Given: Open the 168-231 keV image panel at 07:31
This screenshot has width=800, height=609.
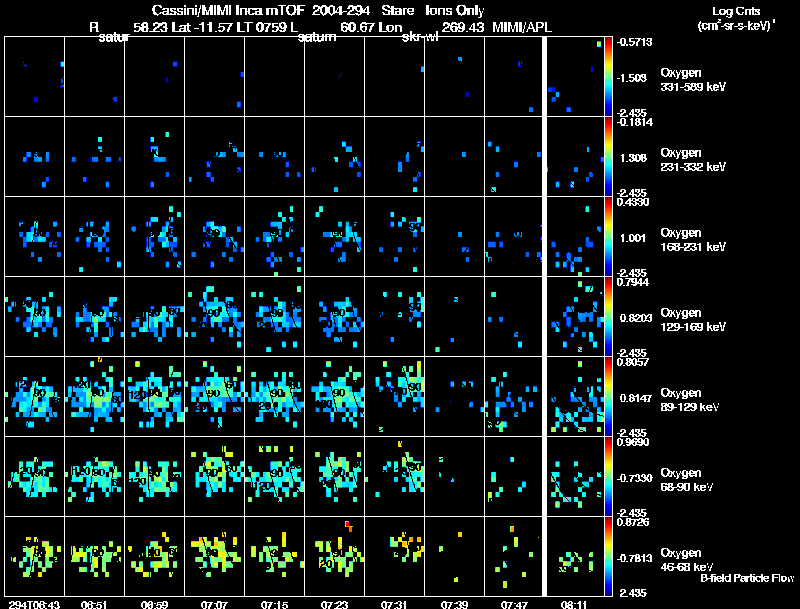Looking at the screenshot, I should 394,236.
